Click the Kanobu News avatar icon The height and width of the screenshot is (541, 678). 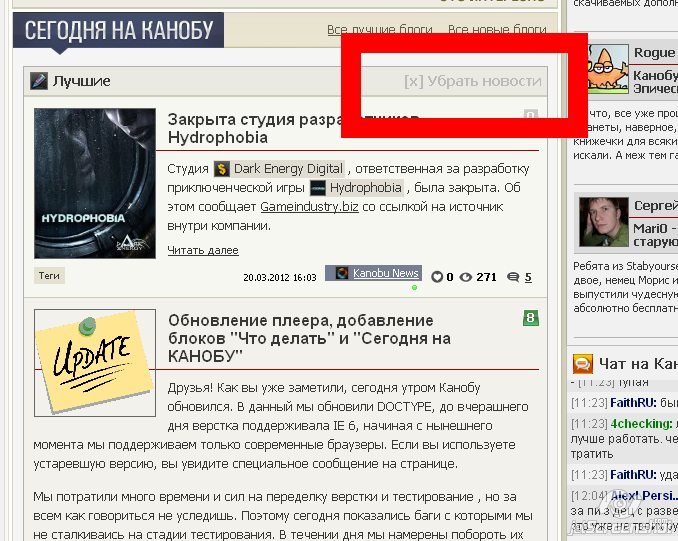[x=342, y=273]
